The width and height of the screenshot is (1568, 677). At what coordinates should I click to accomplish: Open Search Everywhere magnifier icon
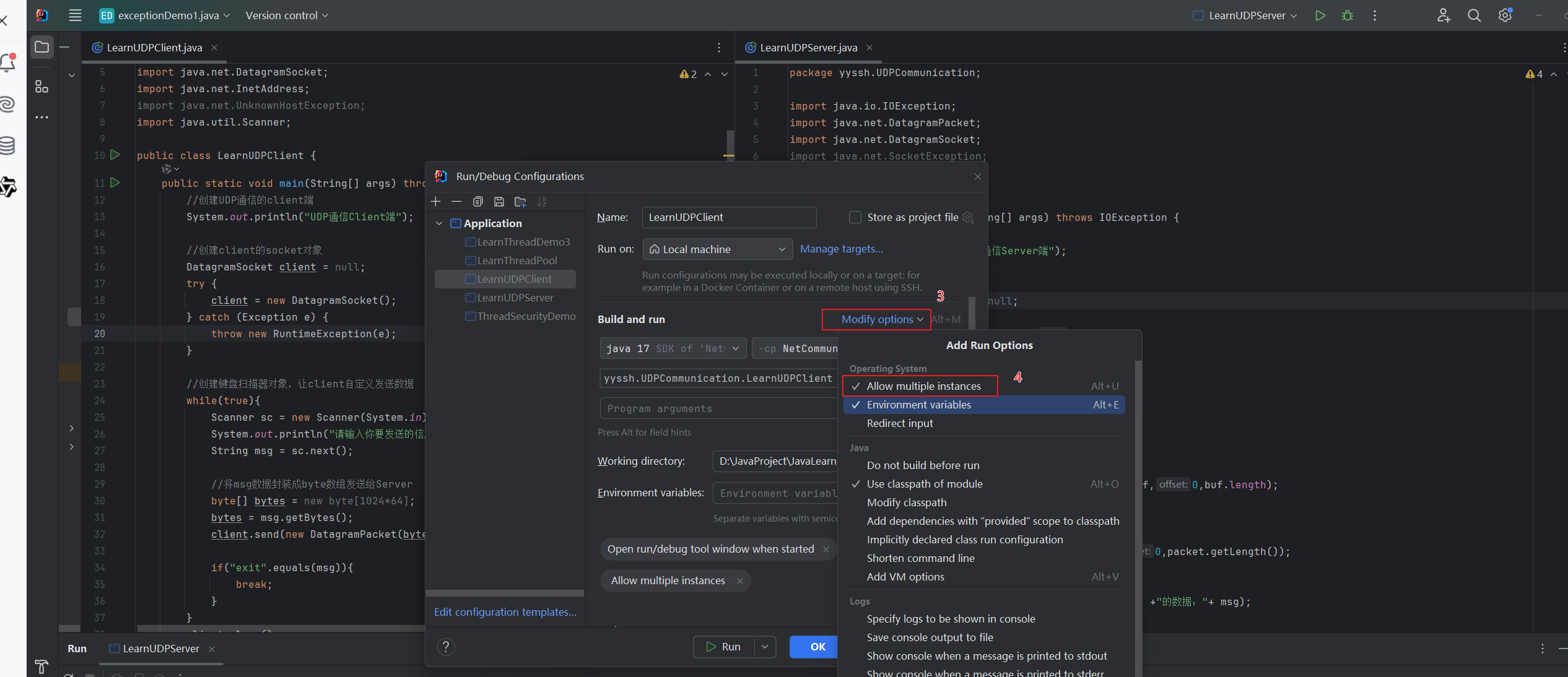coord(1474,15)
